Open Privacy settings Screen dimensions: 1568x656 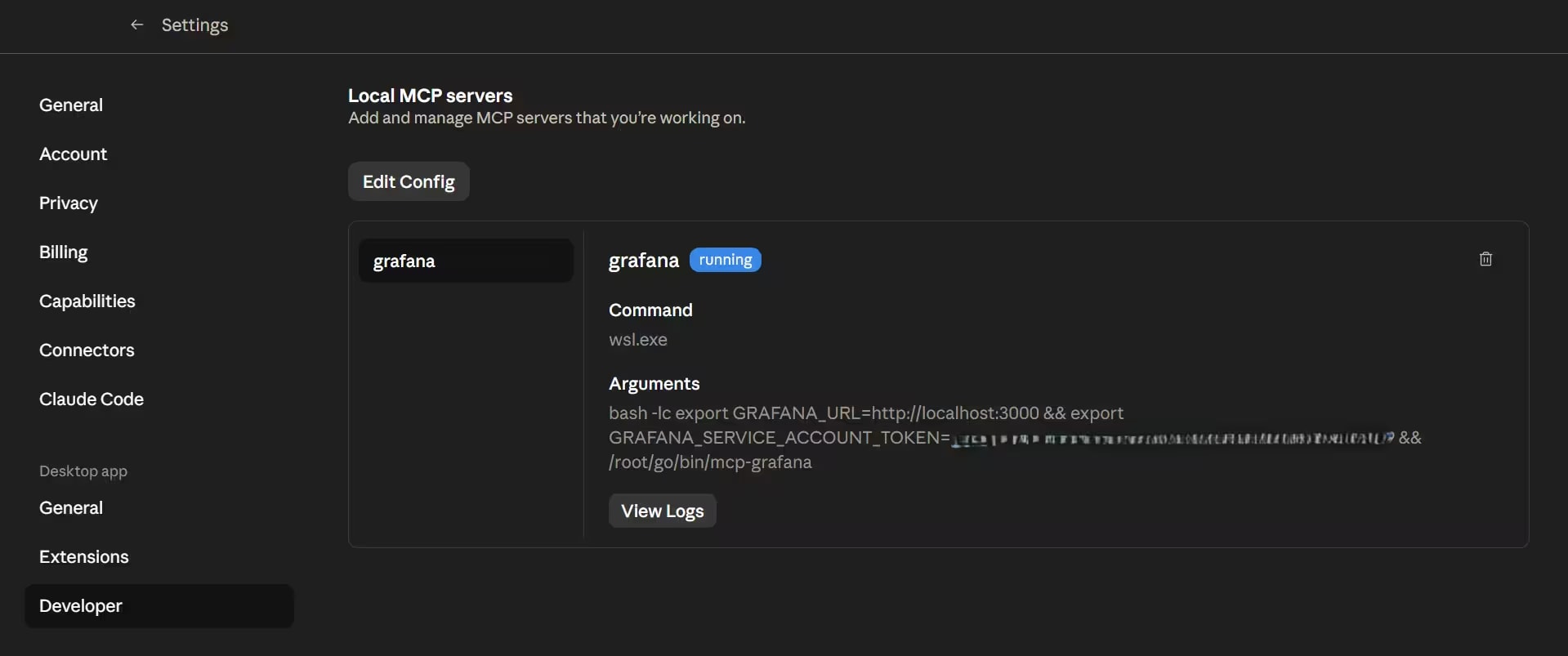pyautogui.click(x=69, y=203)
